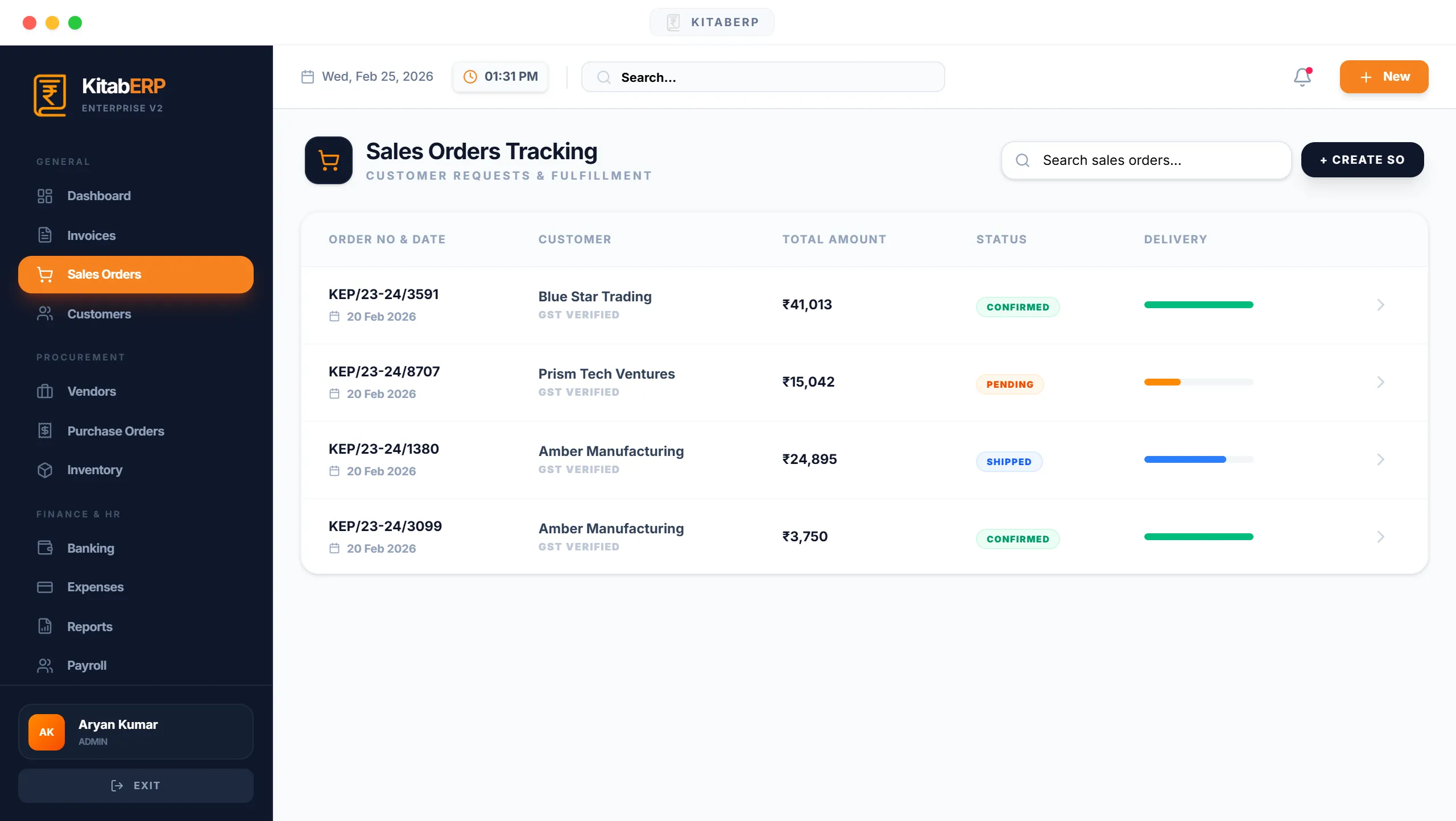Open details chevron for KEP/23-24/1380
The image size is (1456, 821).
1381,459
